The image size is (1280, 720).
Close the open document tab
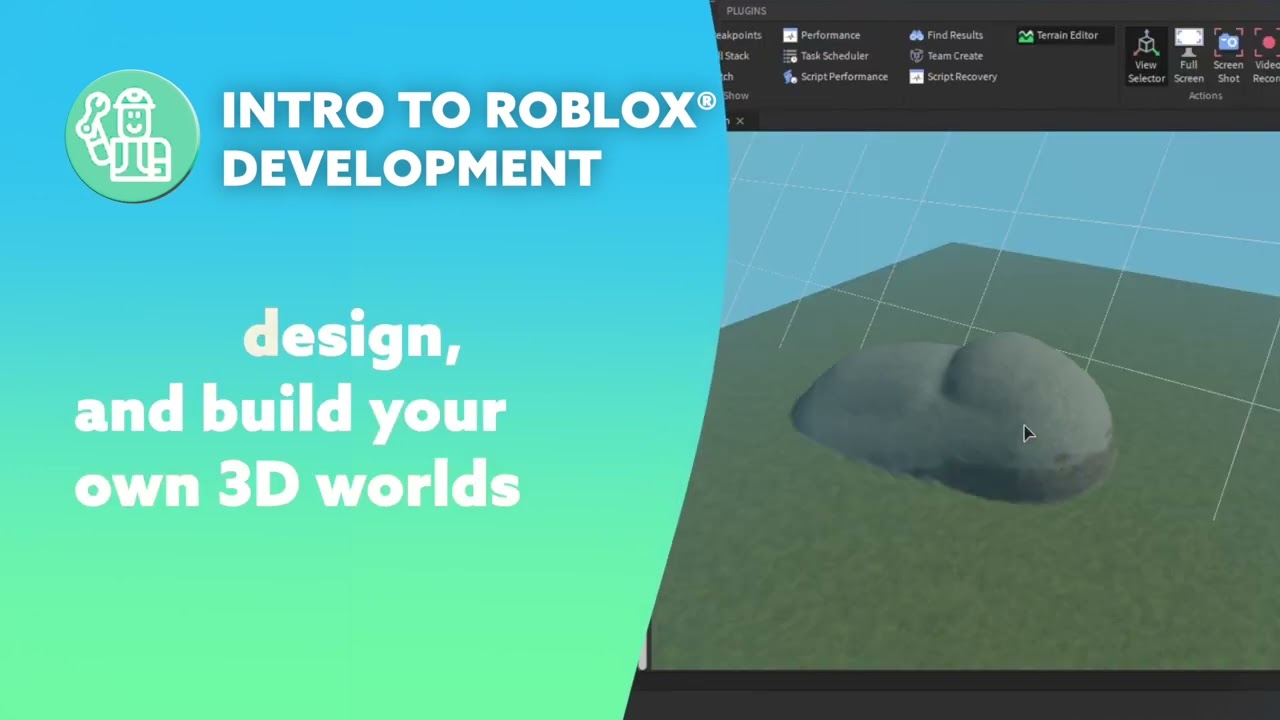(x=740, y=121)
